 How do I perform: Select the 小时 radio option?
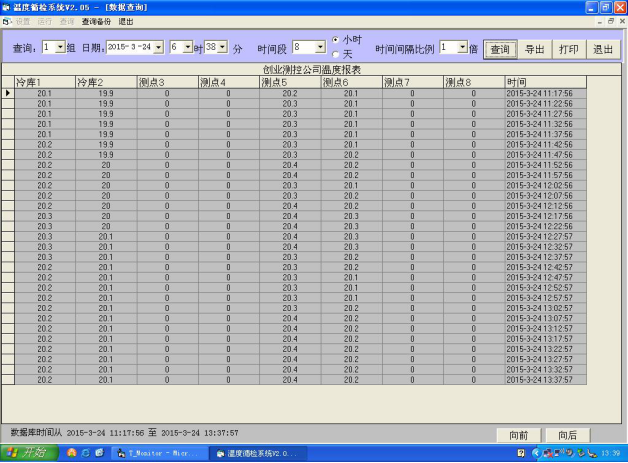coord(336,40)
